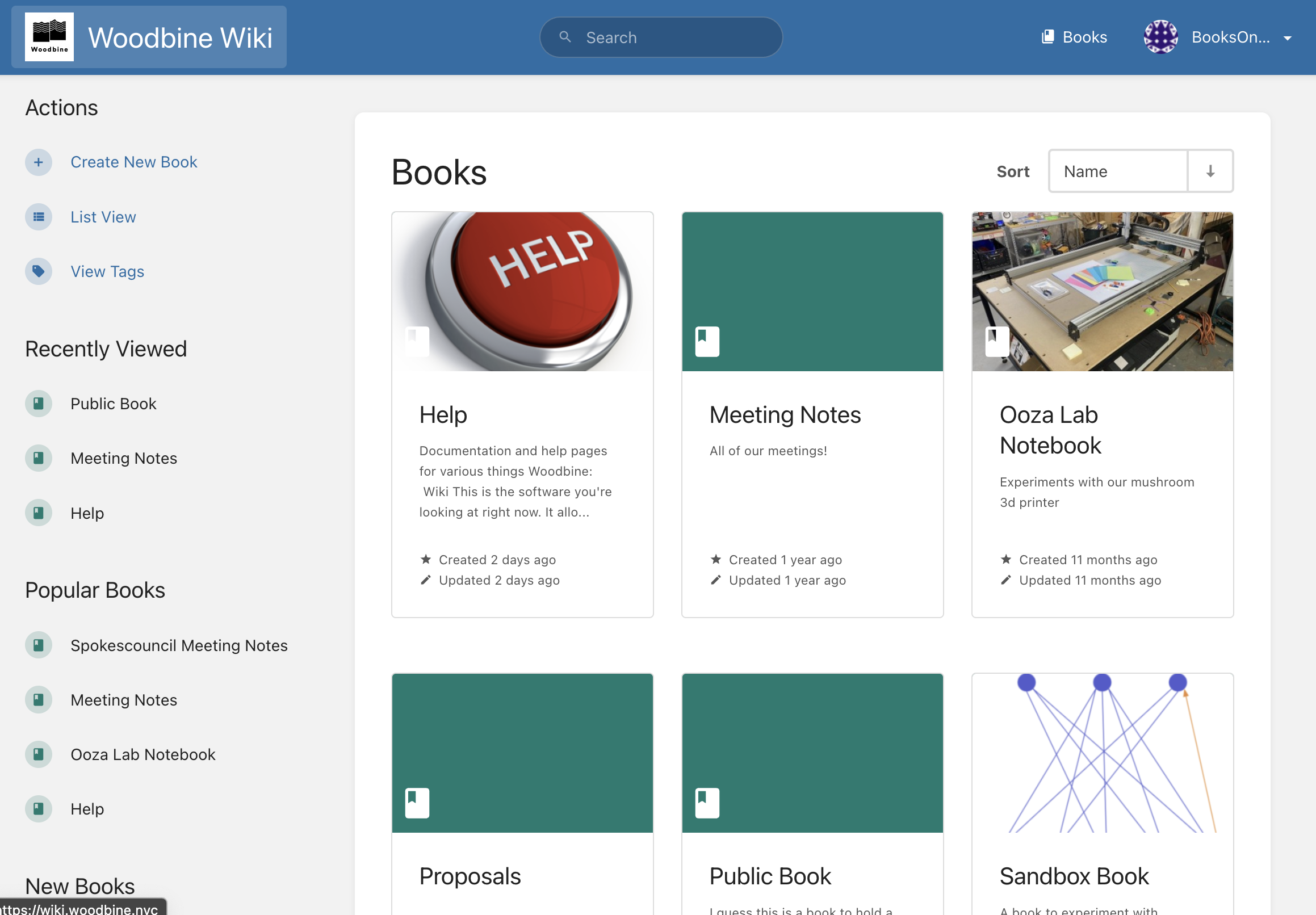Click the List View icon
1316x915 pixels.
tap(39, 217)
